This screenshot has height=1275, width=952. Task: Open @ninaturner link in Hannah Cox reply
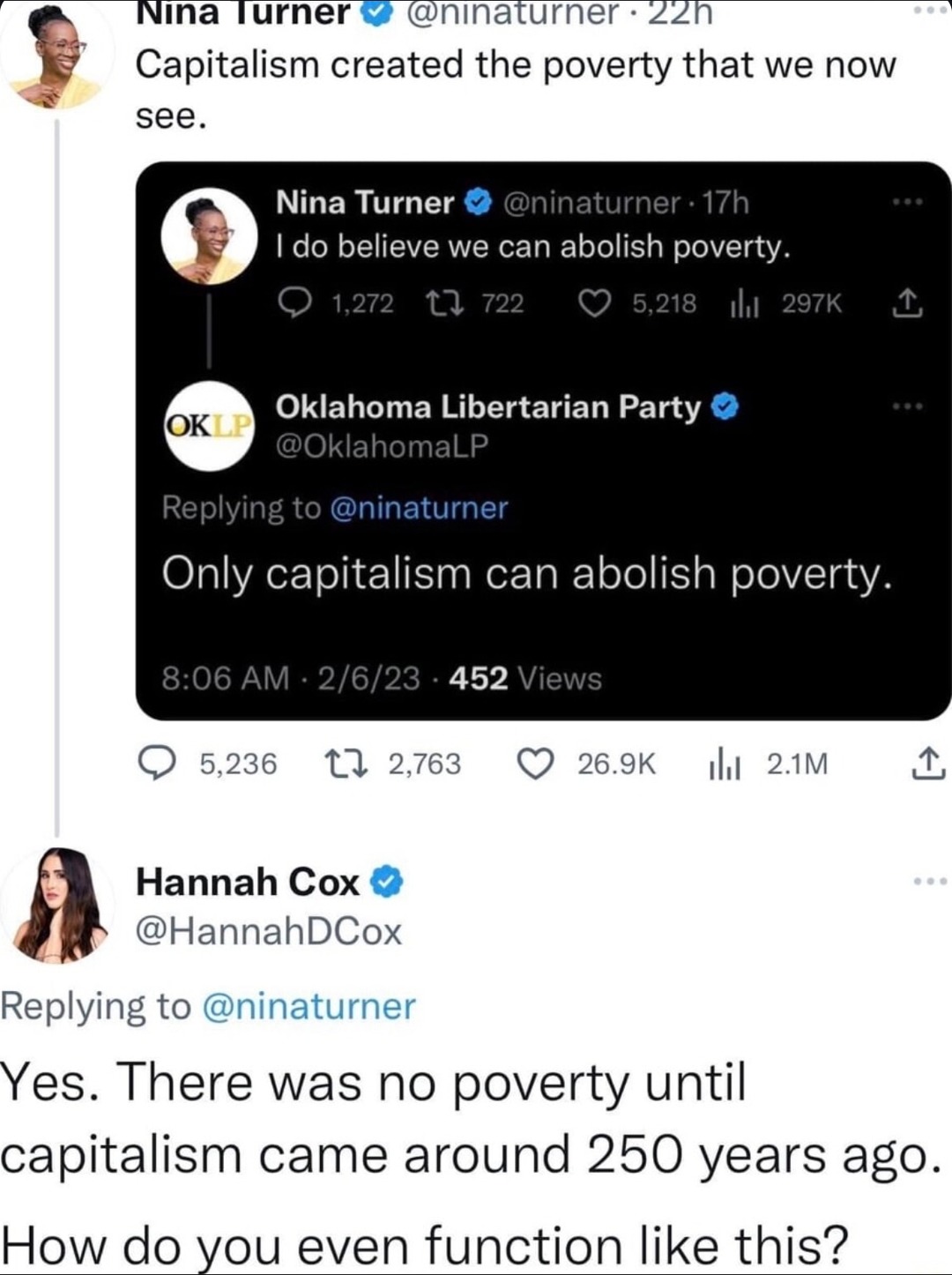pyautogui.click(x=309, y=1006)
